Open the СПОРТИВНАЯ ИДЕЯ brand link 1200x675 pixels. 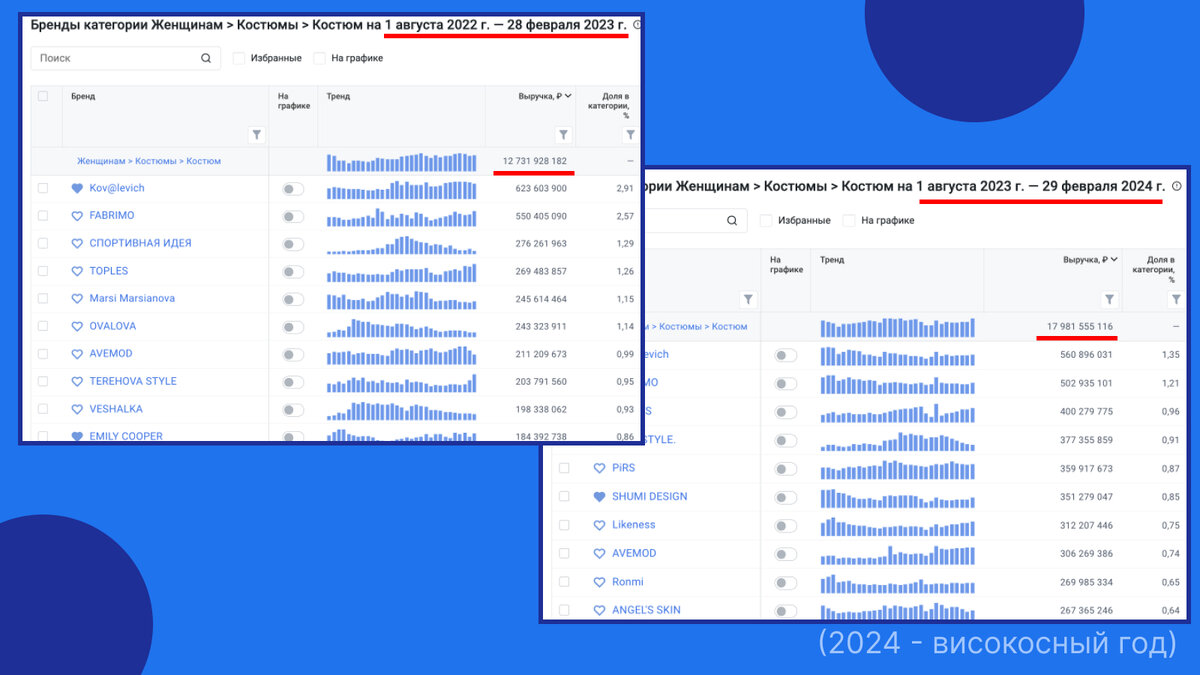pyautogui.click(x=140, y=243)
